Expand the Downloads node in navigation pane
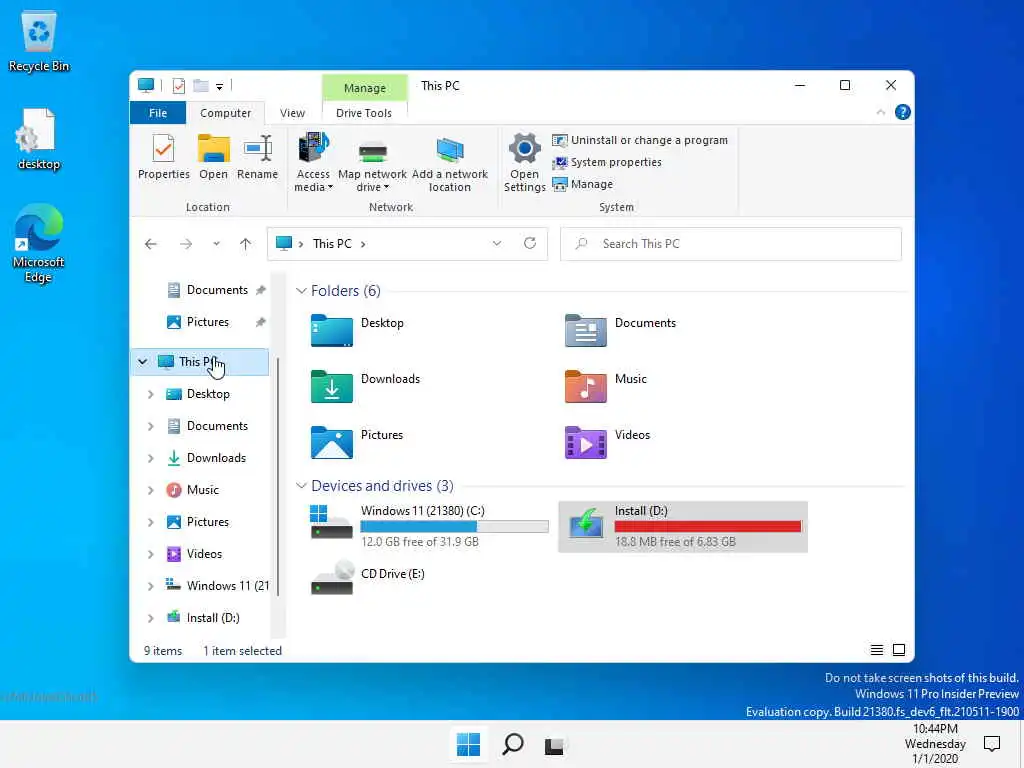The height and width of the screenshot is (768, 1024). pos(151,458)
